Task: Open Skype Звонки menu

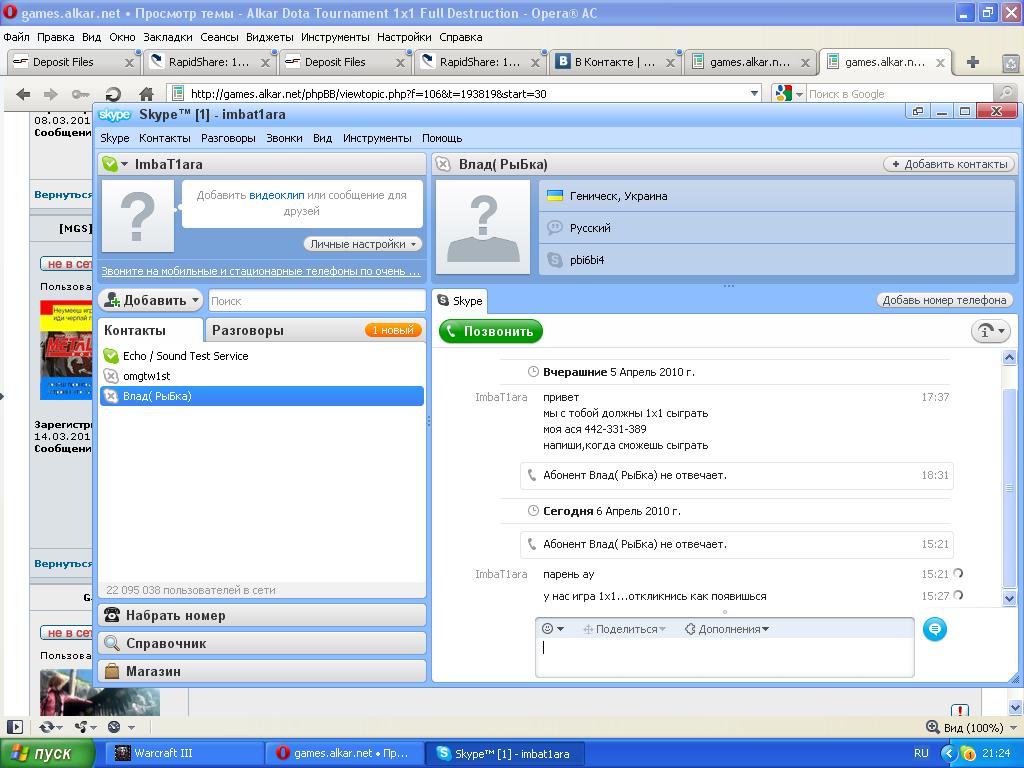Action: 284,138
